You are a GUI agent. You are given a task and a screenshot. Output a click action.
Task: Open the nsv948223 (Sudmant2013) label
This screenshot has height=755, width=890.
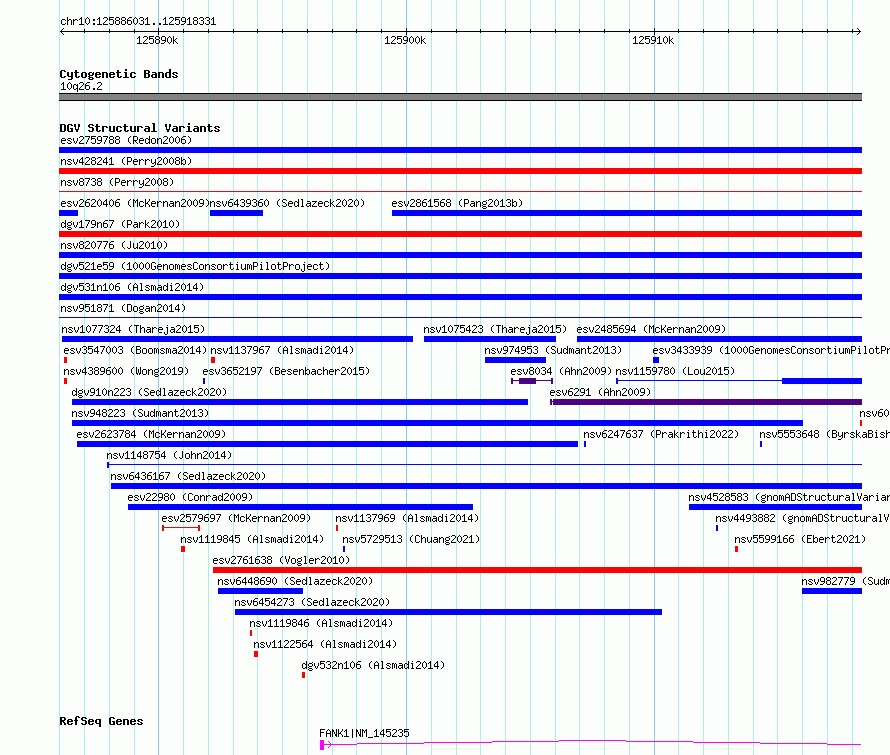point(140,413)
